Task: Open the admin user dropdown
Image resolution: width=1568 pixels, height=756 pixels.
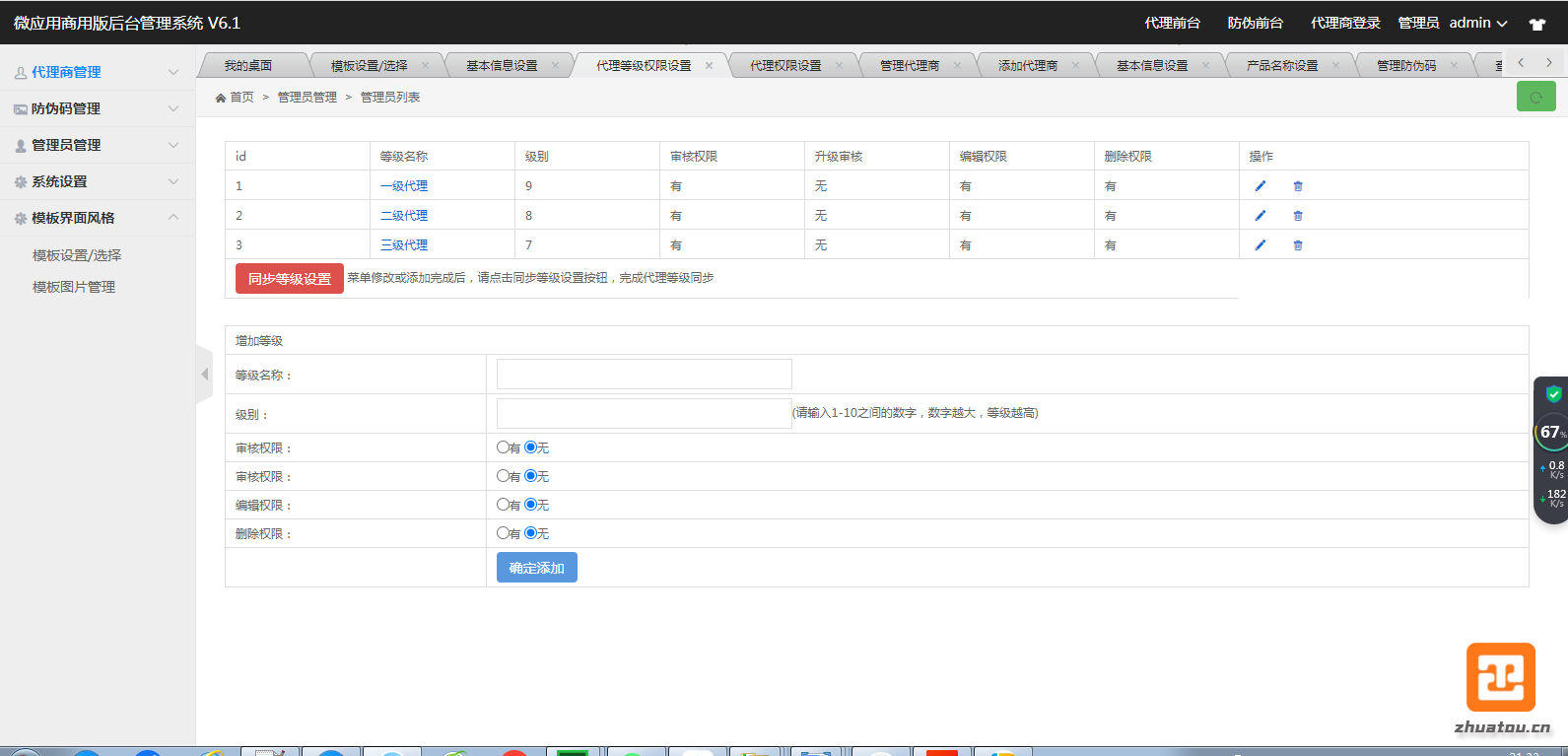Action: click(x=1477, y=23)
